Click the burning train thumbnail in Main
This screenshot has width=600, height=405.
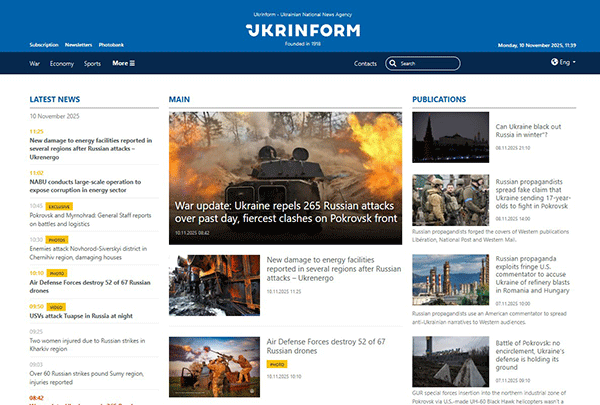click(214, 285)
